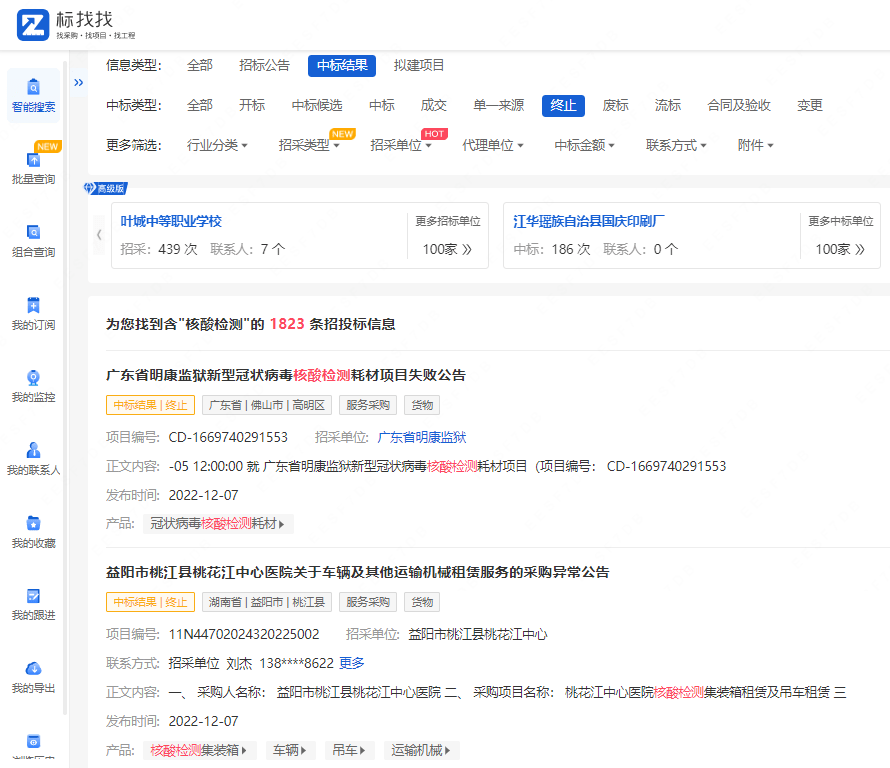
Task: View more 招标单位 100家
Action: click(447, 249)
